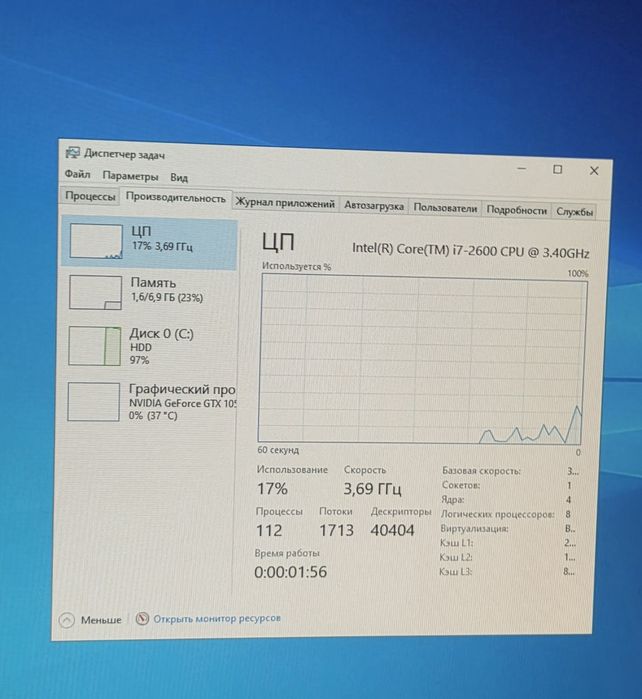Viewport: 642px width, 699px height.
Task: Maximize the Task Manager window
Action: click(x=557, y=169)
